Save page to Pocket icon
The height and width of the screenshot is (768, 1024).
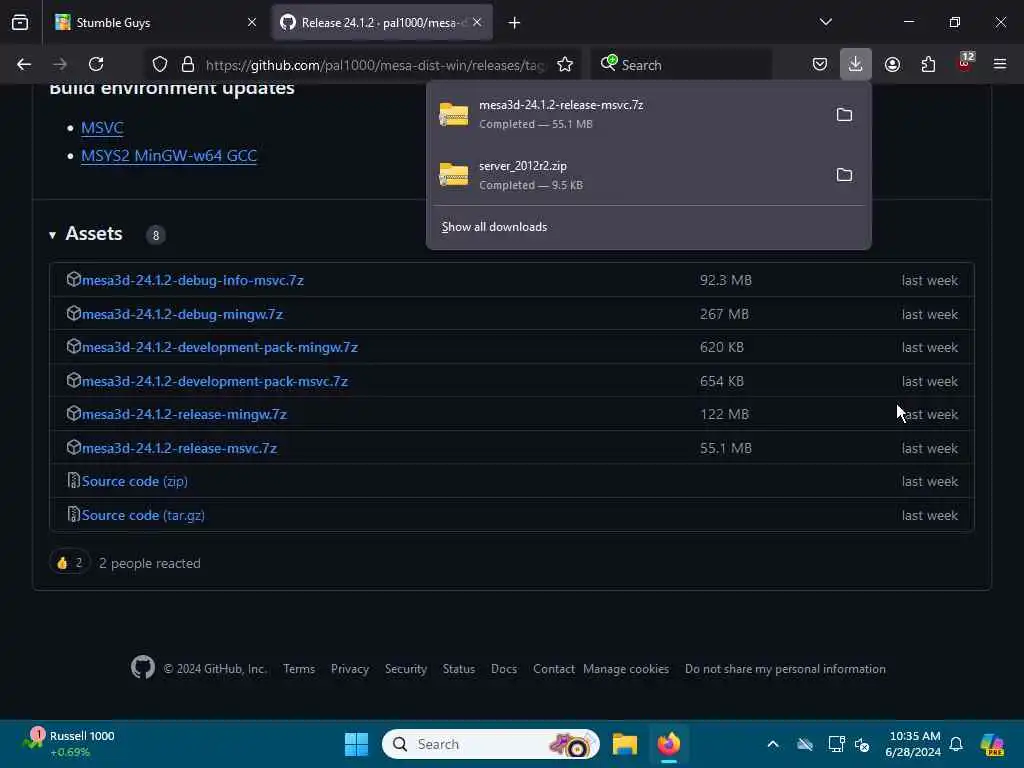820,64
